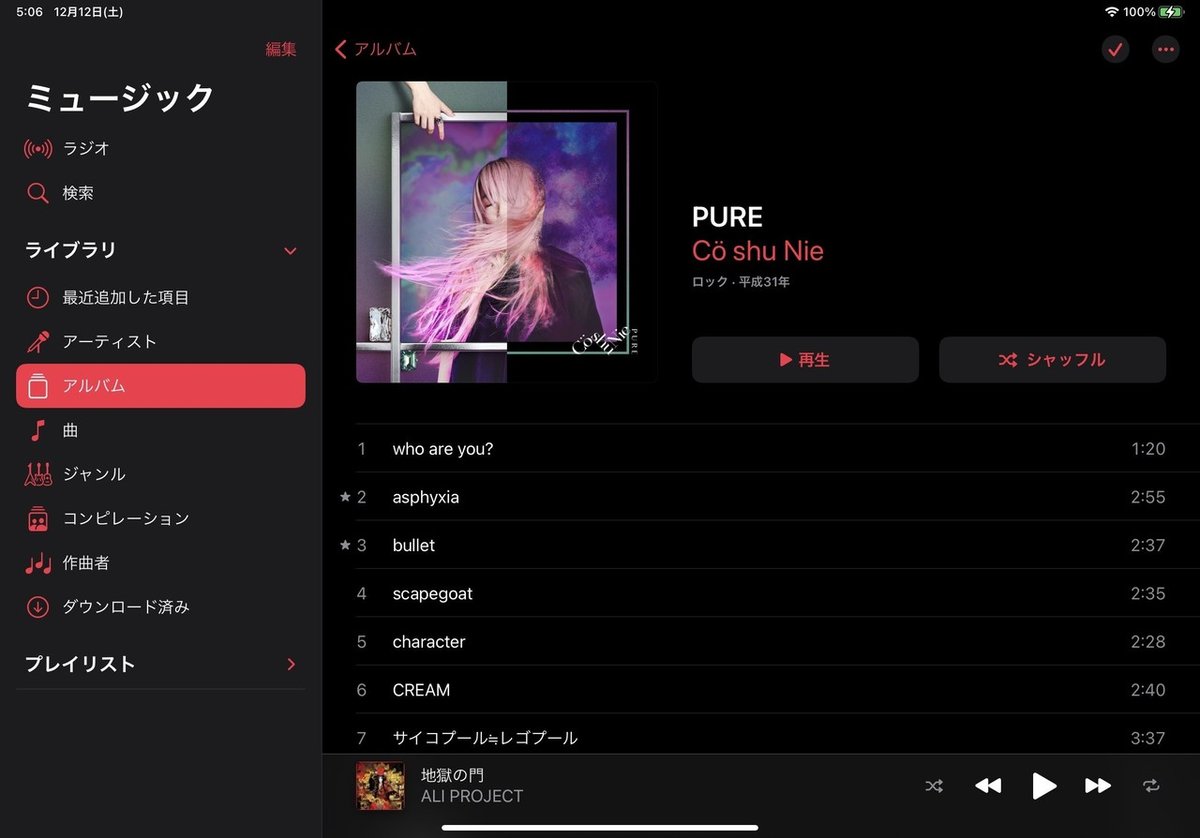Open the Cö shu Nie artist link
The image size is (1200, 838).
757,251
